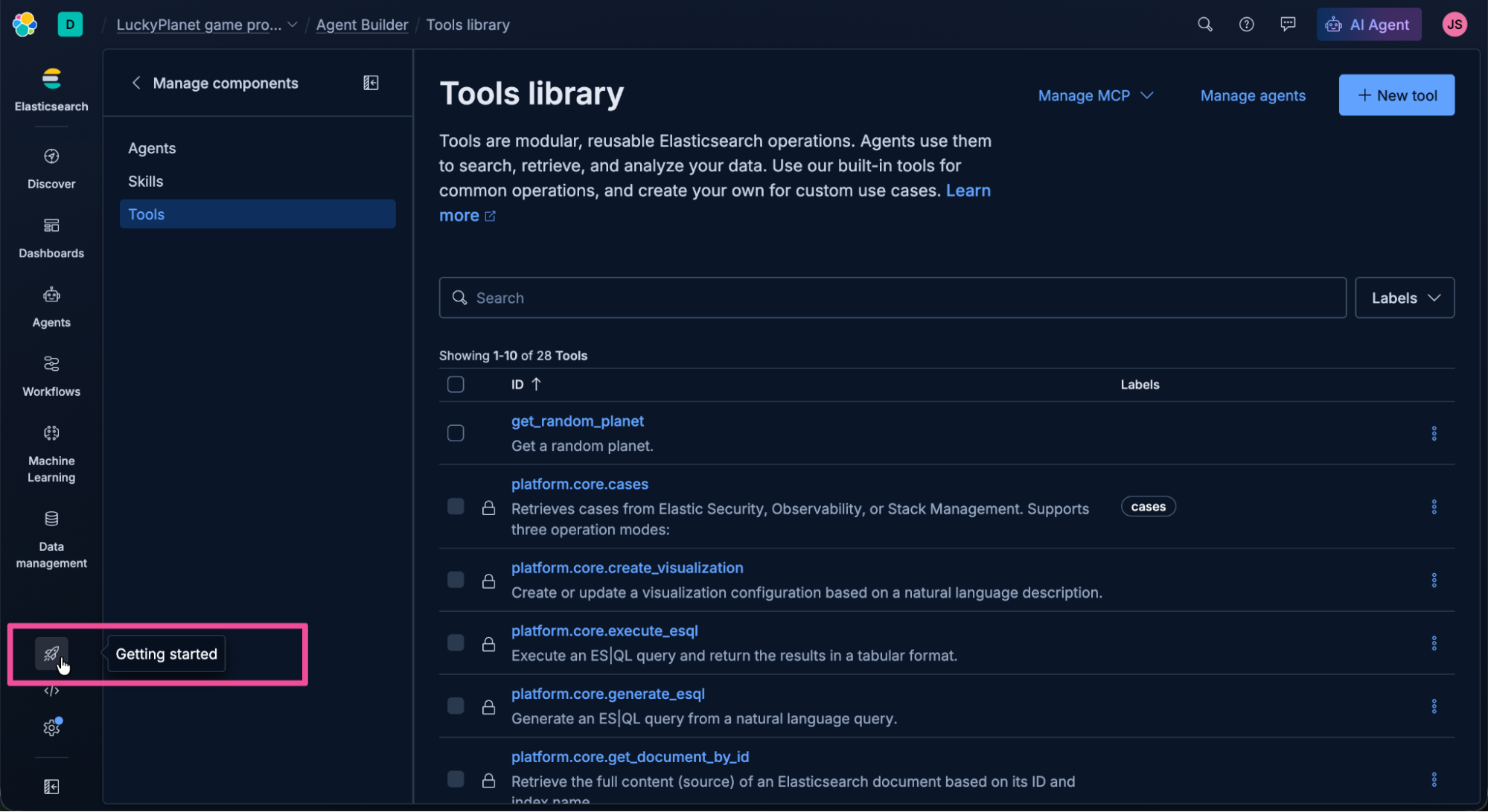
Task: Open Manage agents link
Action: pyautogui.click(x=1253, y=95)
